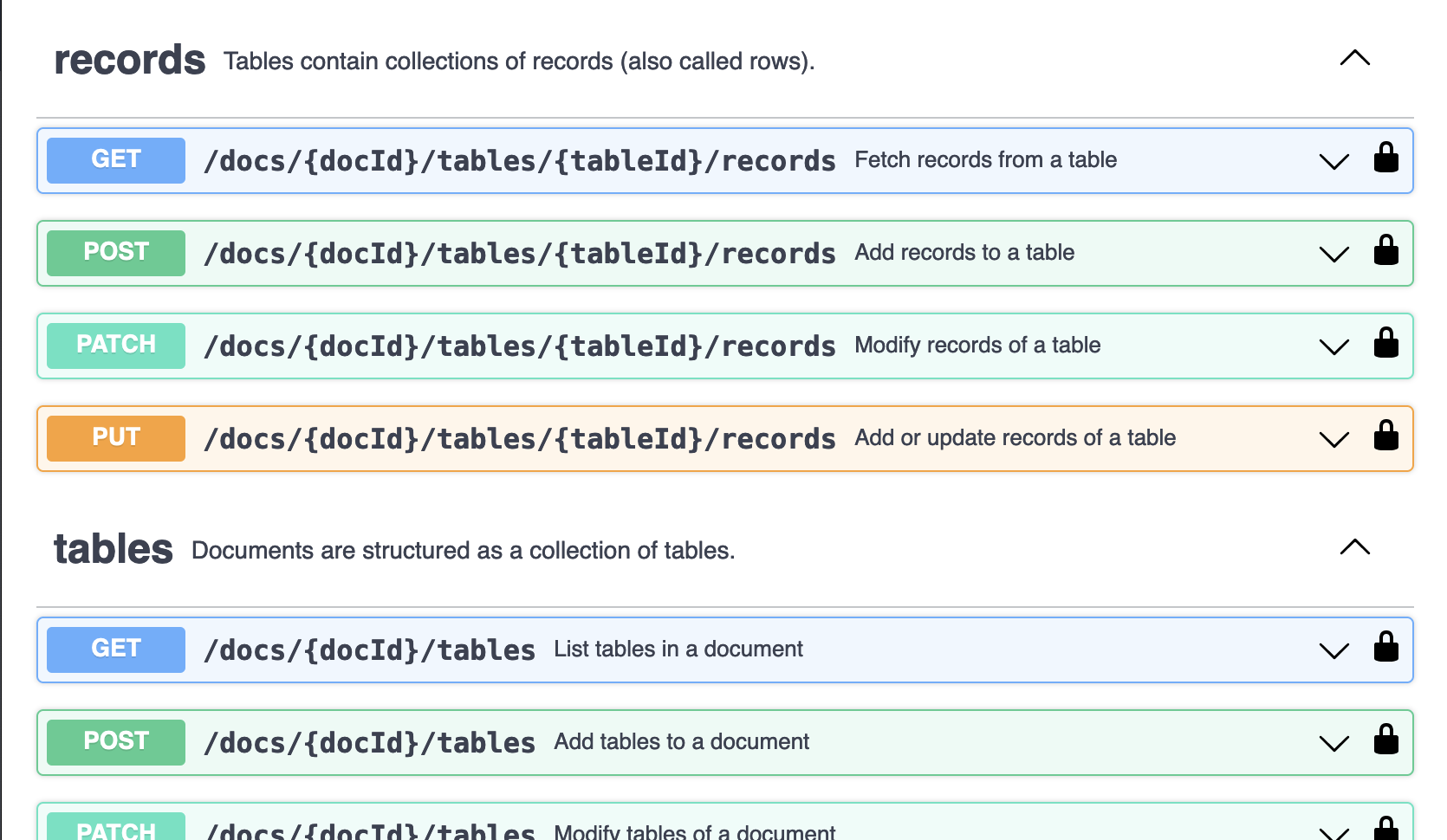Viewport: 1447px width, 840px height.
Task: Expand the GET tables endpoint details
Action: click(1333, 650)
